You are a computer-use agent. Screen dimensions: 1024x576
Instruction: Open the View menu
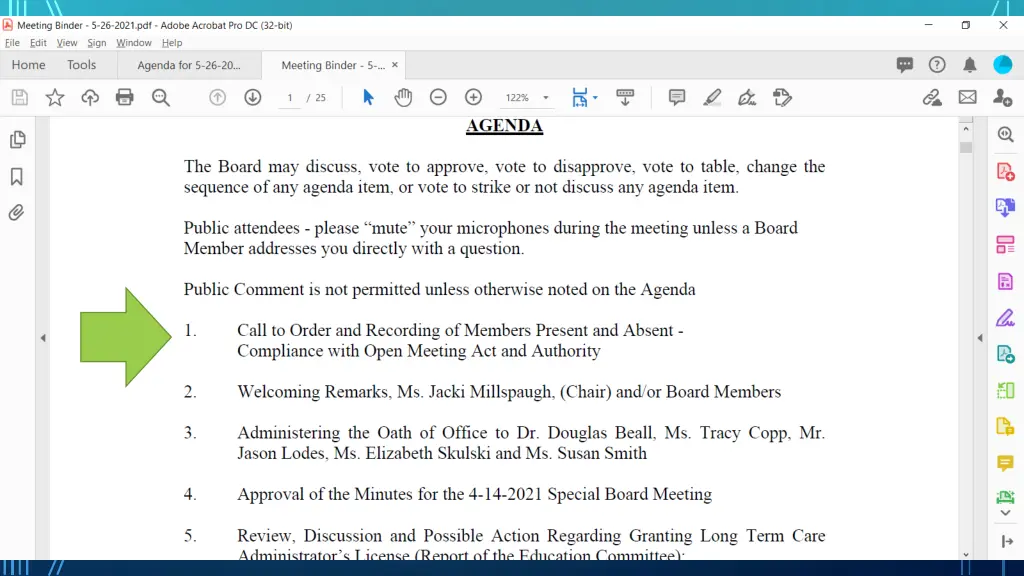[x=67, y=42]
